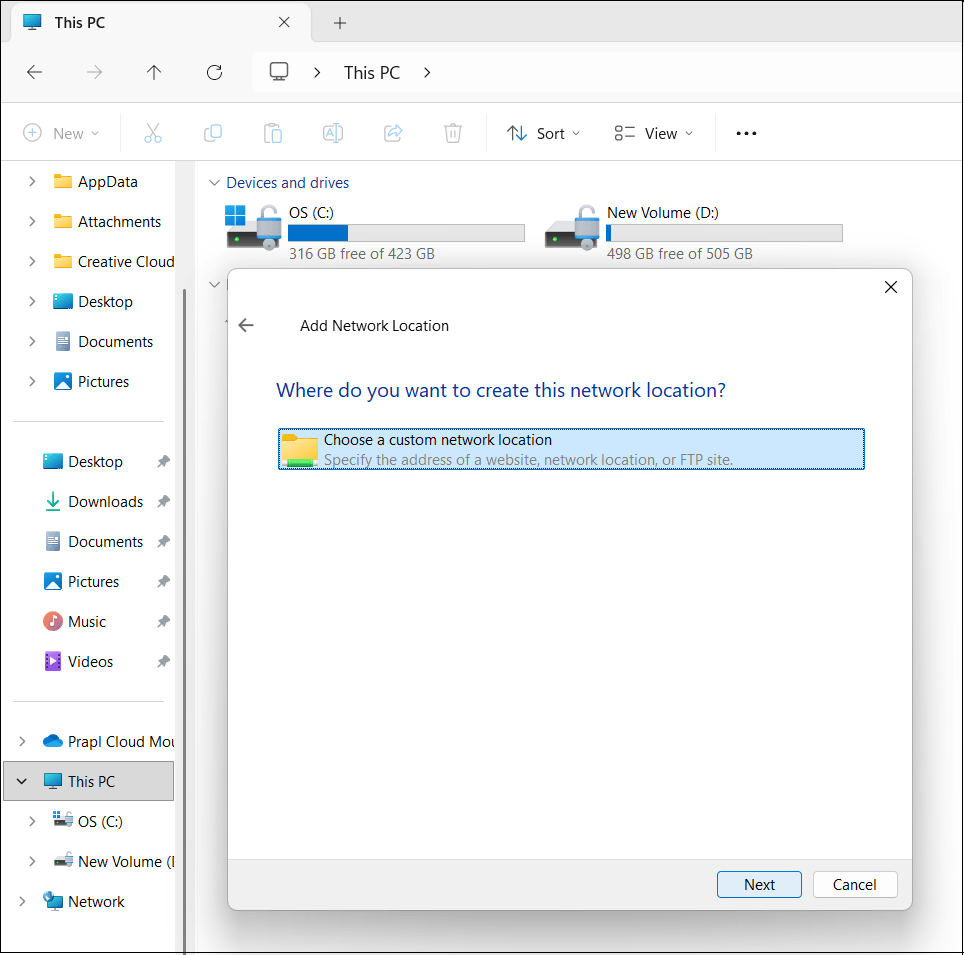The image size is (964, 955).
Task: Select the OS (C:) drive icon
Action: click(x=253, y=227)
